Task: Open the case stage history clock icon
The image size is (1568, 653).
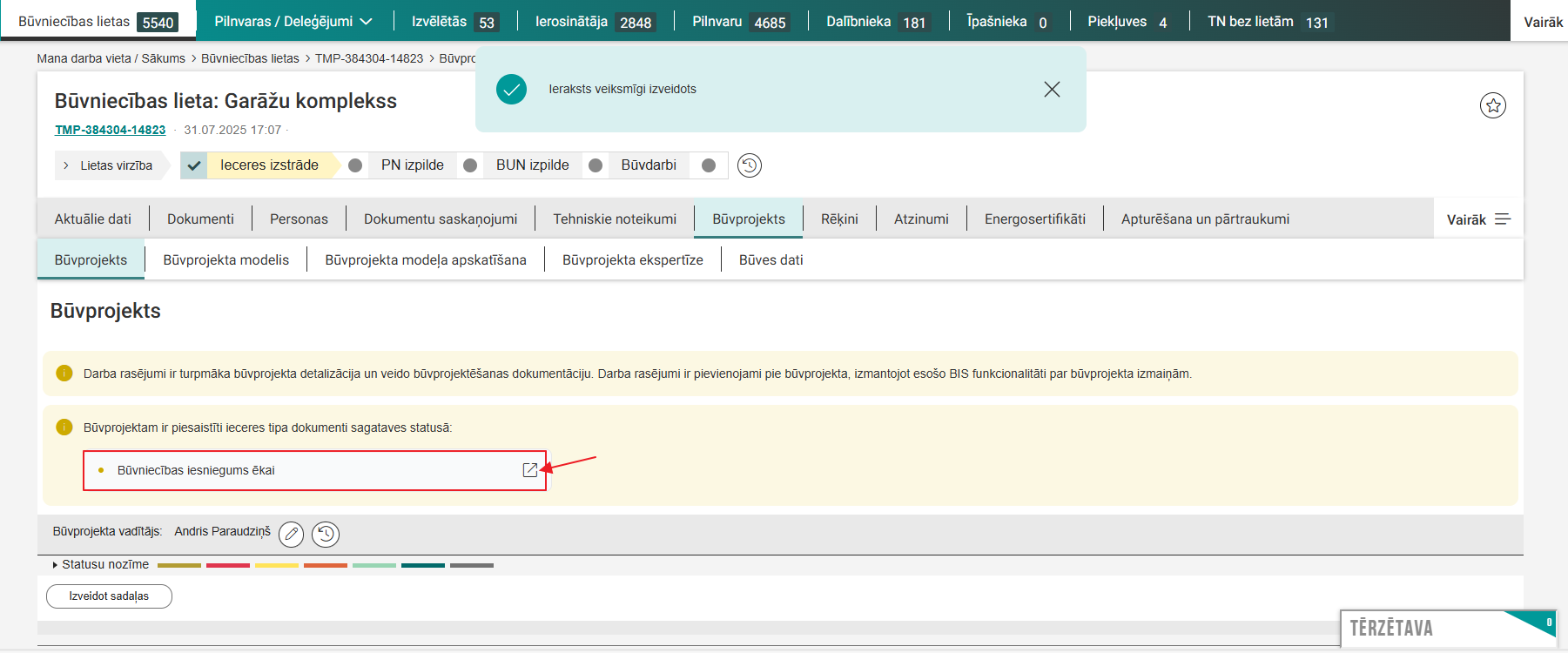Action: (x=749, y=165)
